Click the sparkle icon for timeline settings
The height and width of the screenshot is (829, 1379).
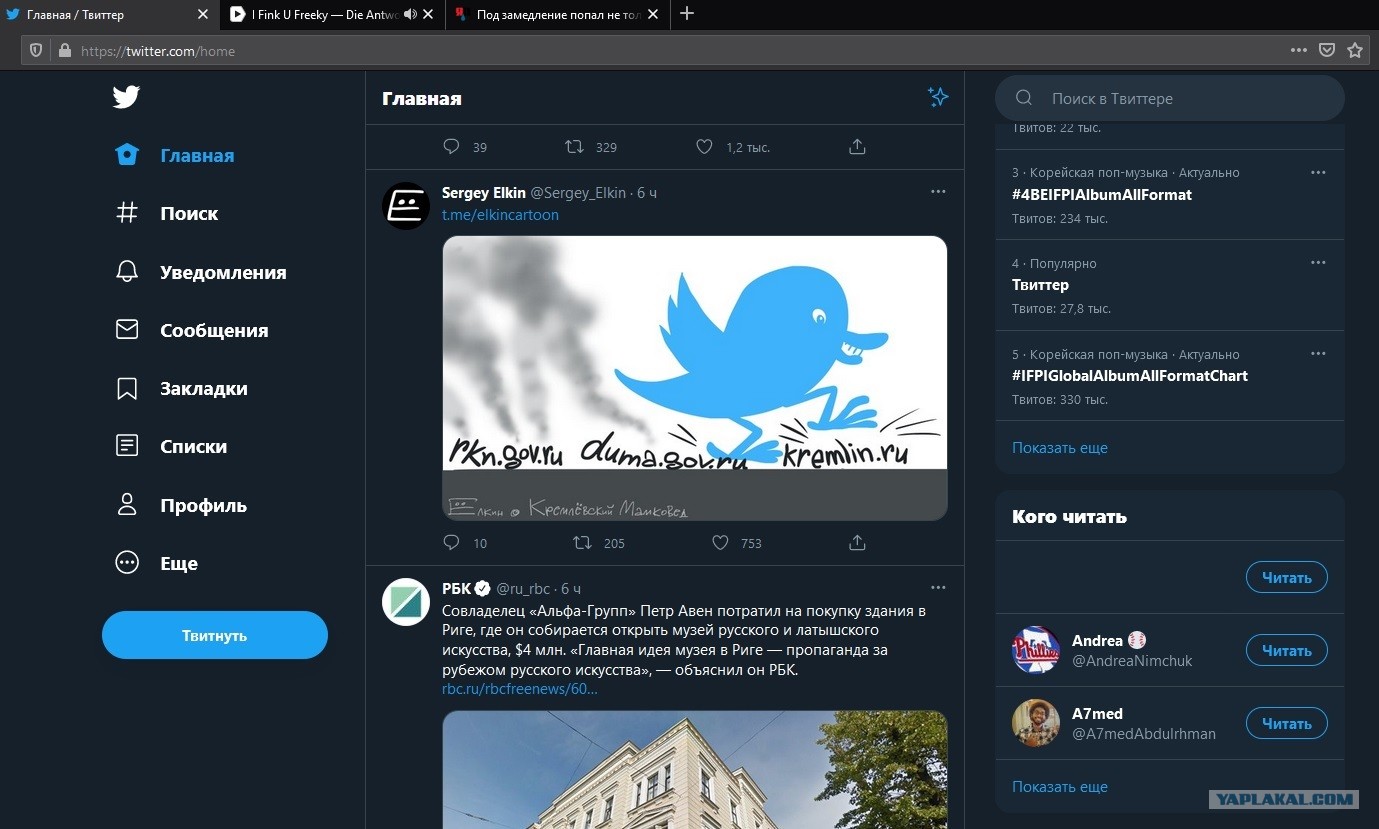(x=937, y=97)
